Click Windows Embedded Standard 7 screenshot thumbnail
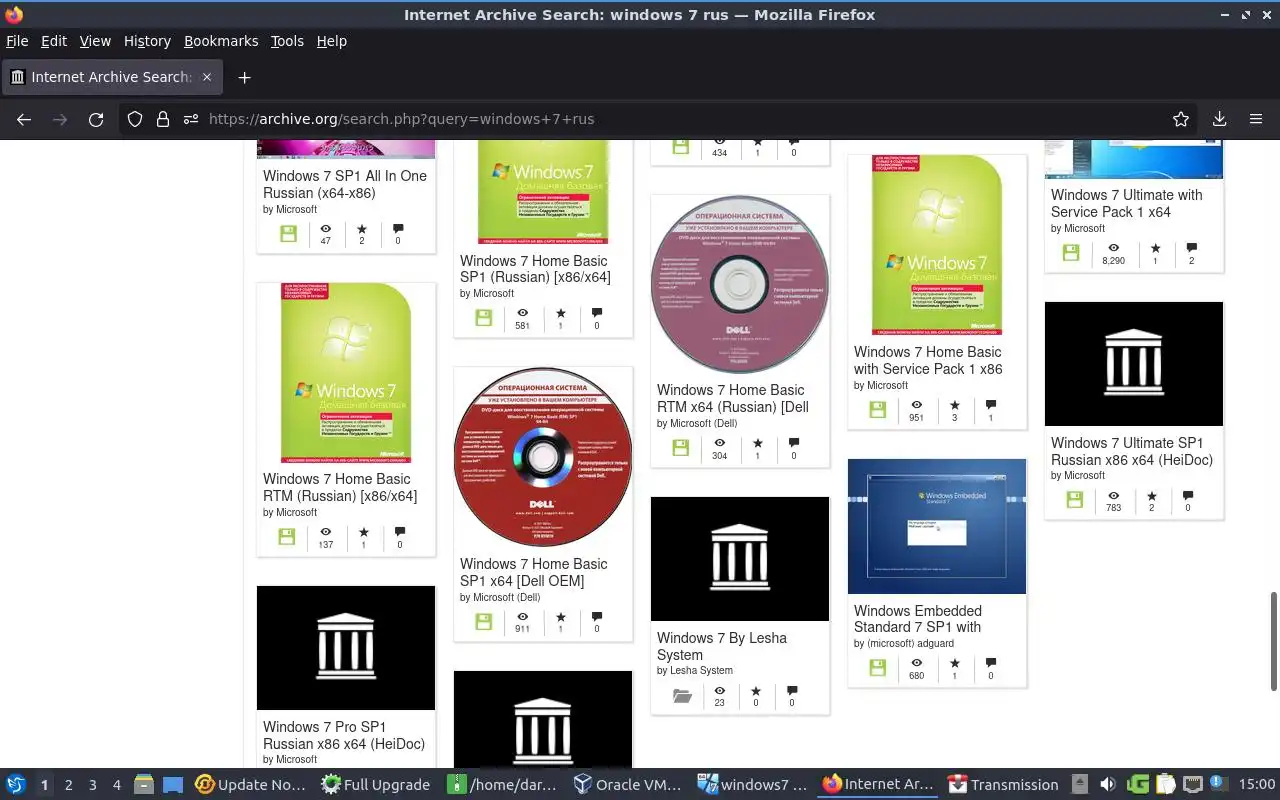 [937, 526]
